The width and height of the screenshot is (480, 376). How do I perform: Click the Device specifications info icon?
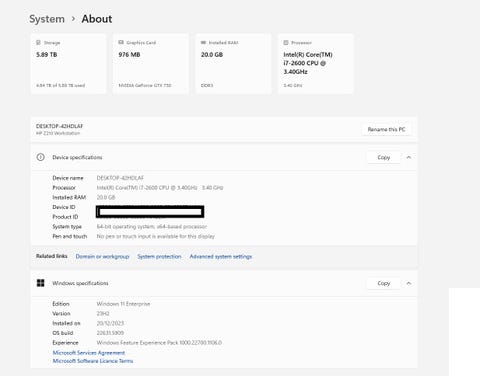click(x=40, y=157)
